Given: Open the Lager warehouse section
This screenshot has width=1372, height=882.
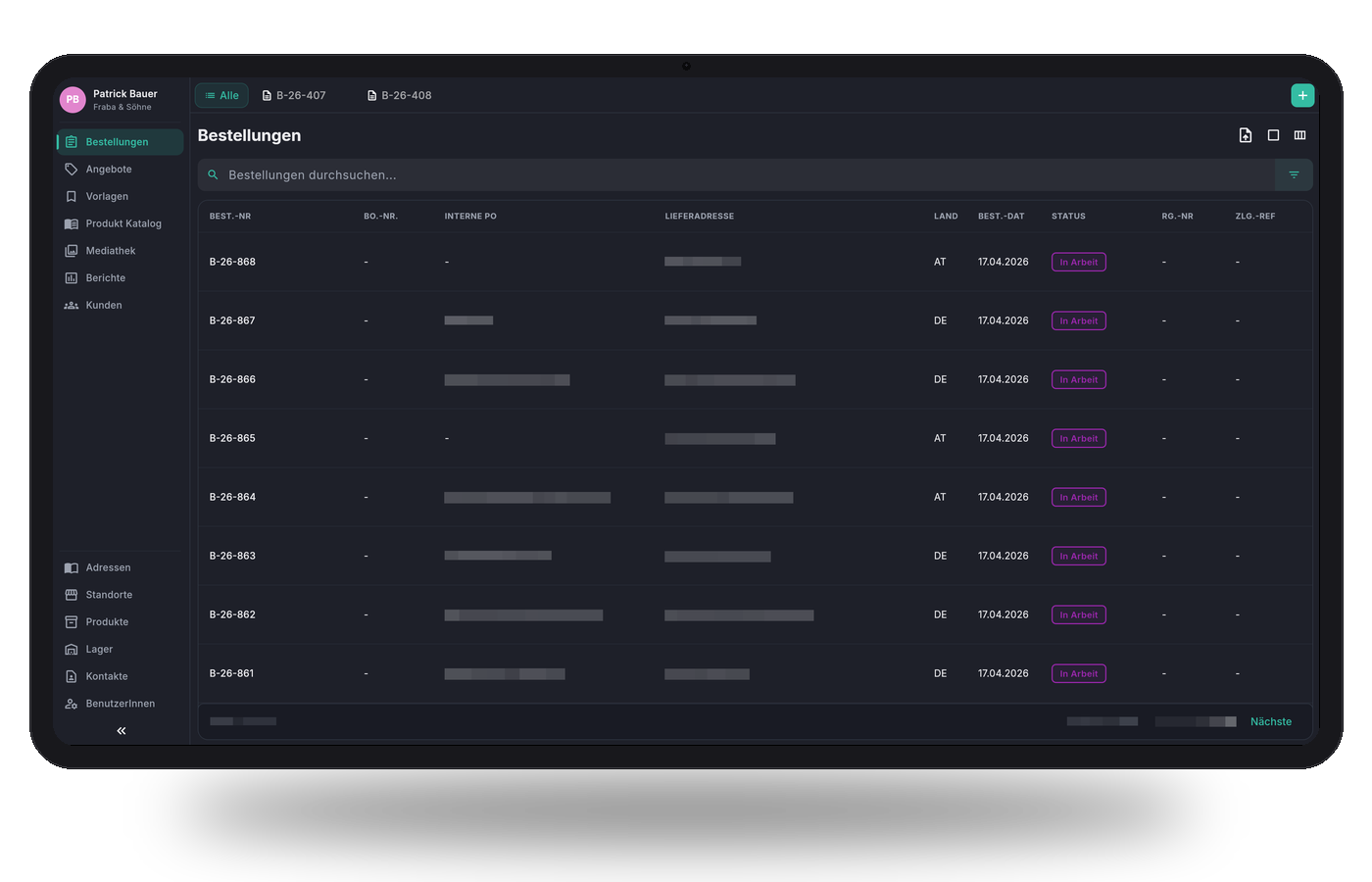Looking at the screenshot, I should click(99, 650).
